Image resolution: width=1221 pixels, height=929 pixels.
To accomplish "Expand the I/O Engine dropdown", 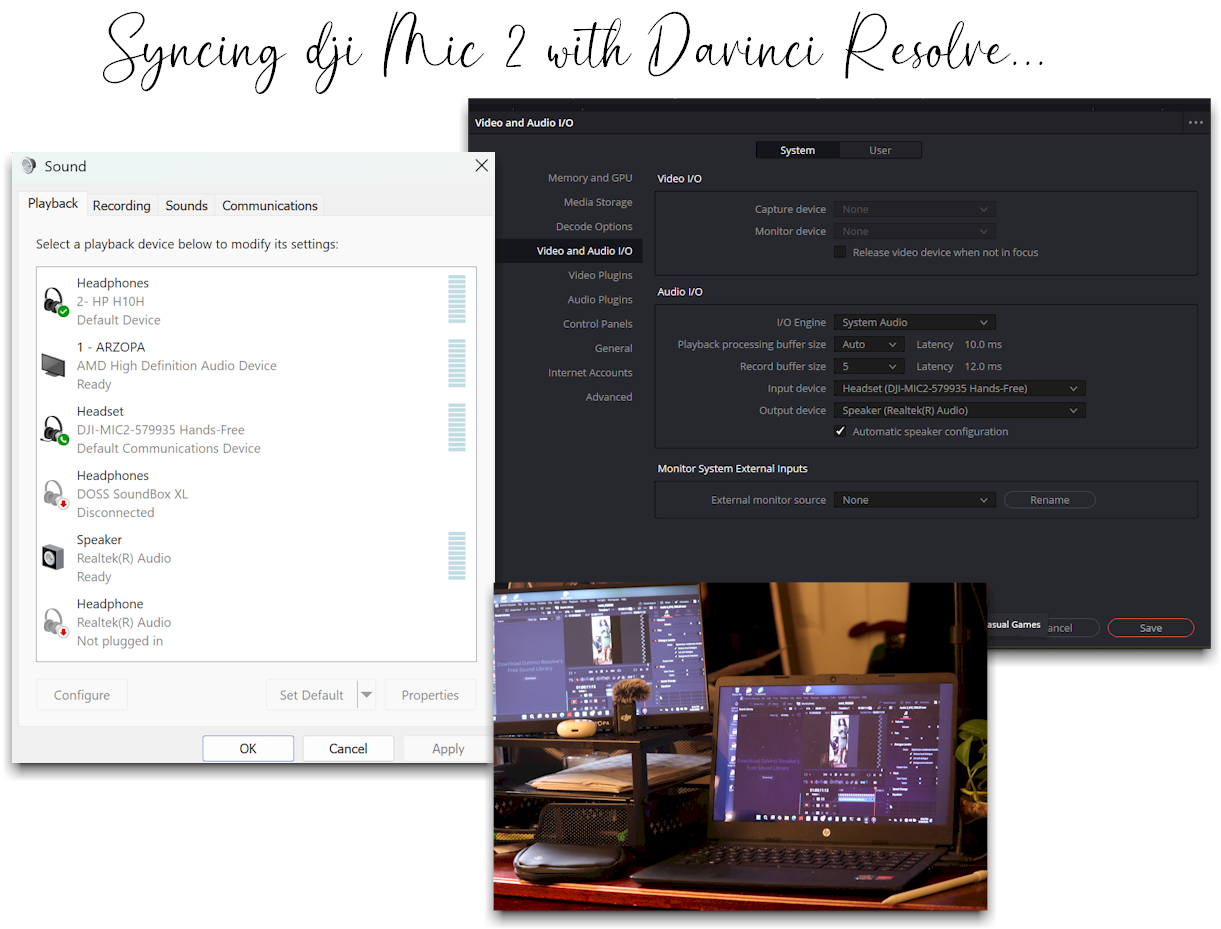I will click(x=915, y=322).
